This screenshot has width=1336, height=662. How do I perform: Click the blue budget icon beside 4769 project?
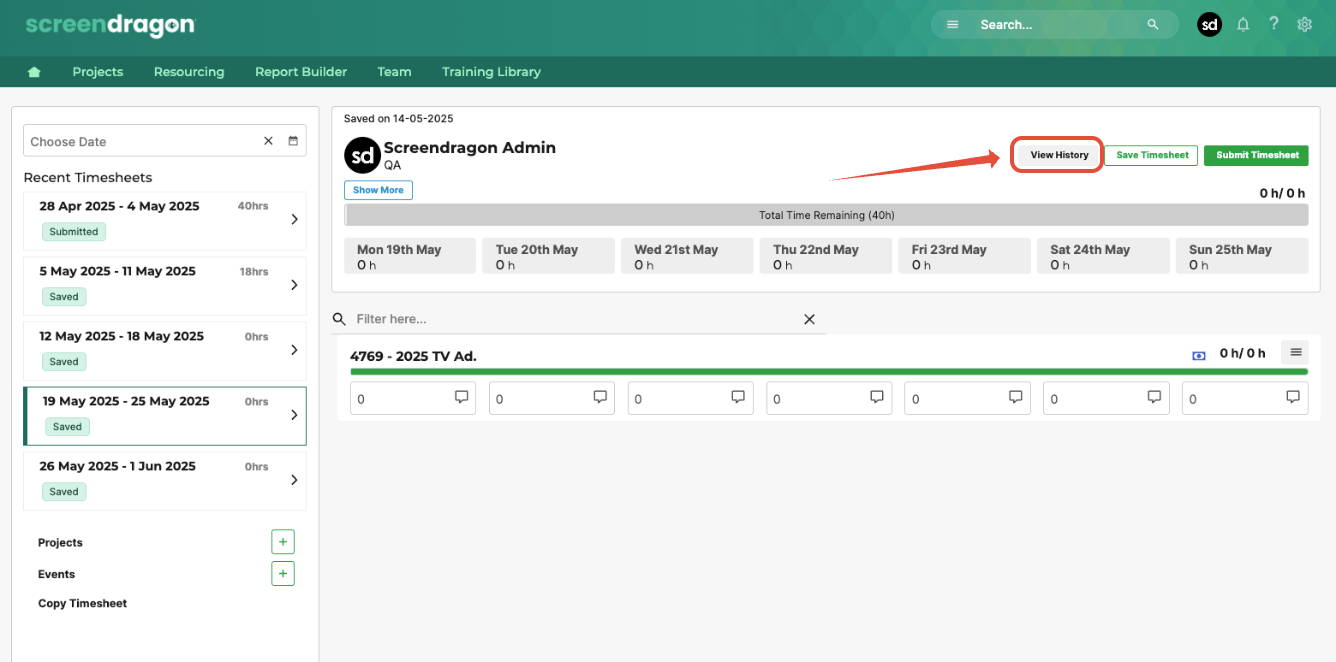tap(1199, 355)
